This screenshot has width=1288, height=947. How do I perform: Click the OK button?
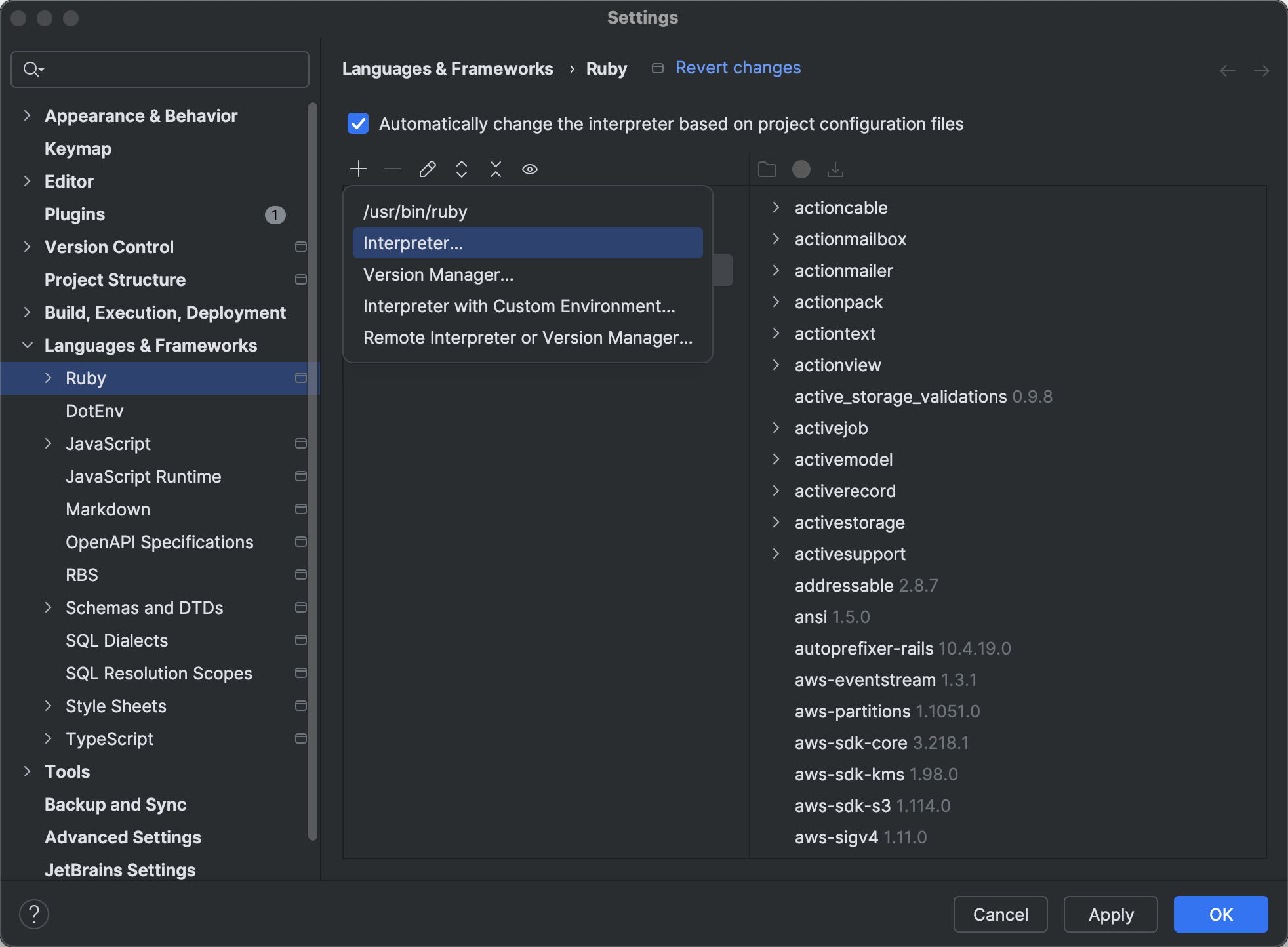[x=1221, y=914]
